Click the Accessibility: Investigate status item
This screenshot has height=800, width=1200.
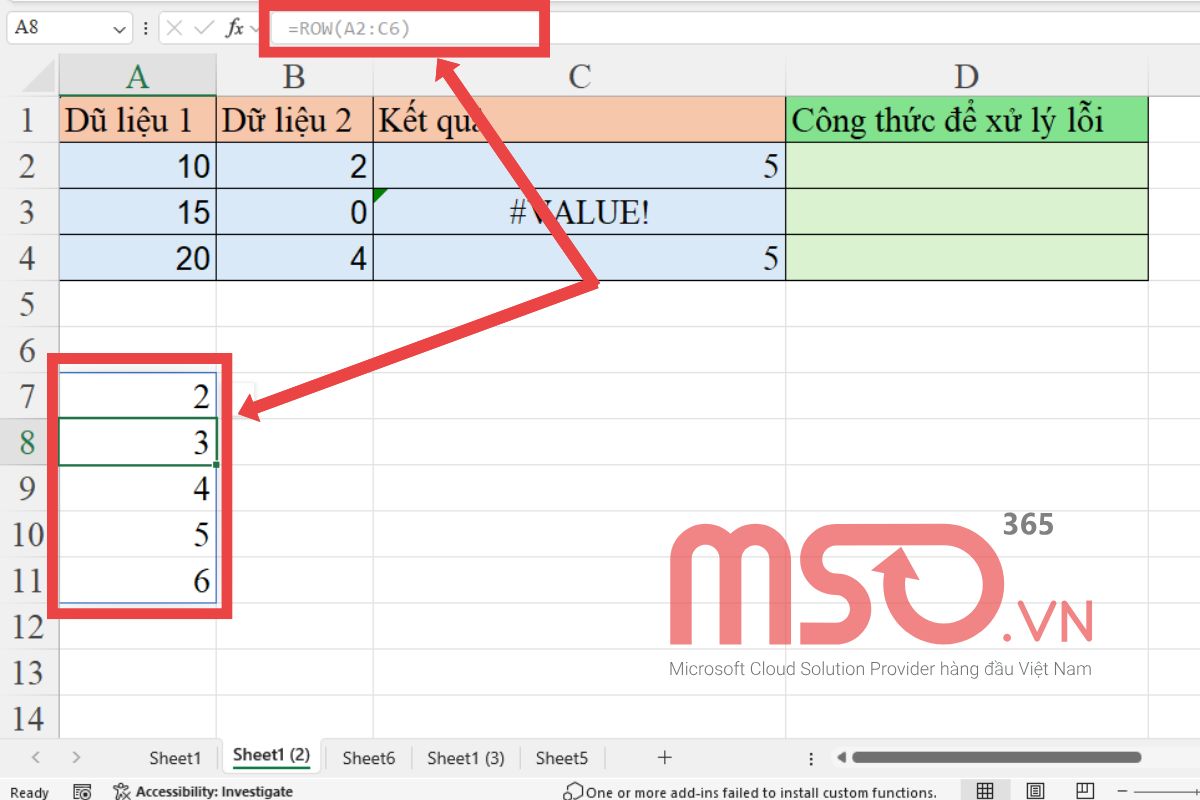204,791
